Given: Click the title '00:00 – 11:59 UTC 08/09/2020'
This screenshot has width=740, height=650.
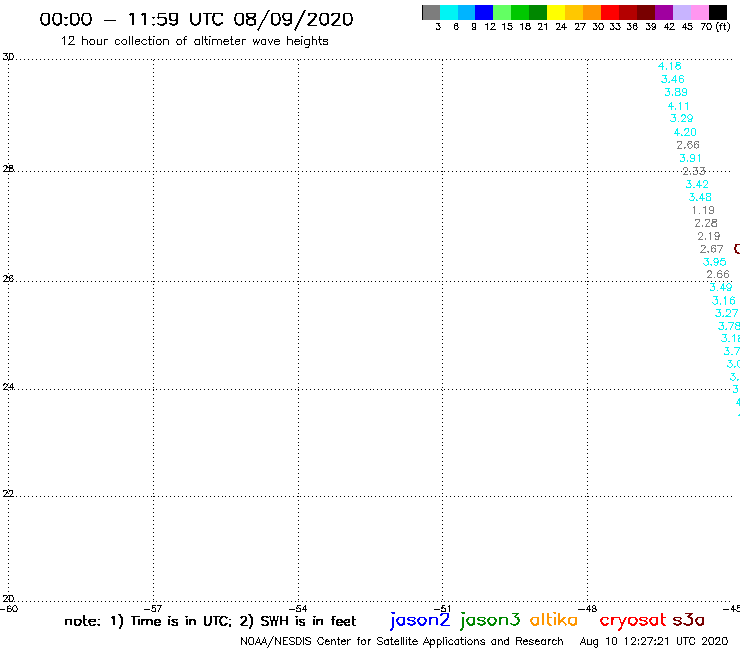Looking at the screenshot, I should pos(196,19).
